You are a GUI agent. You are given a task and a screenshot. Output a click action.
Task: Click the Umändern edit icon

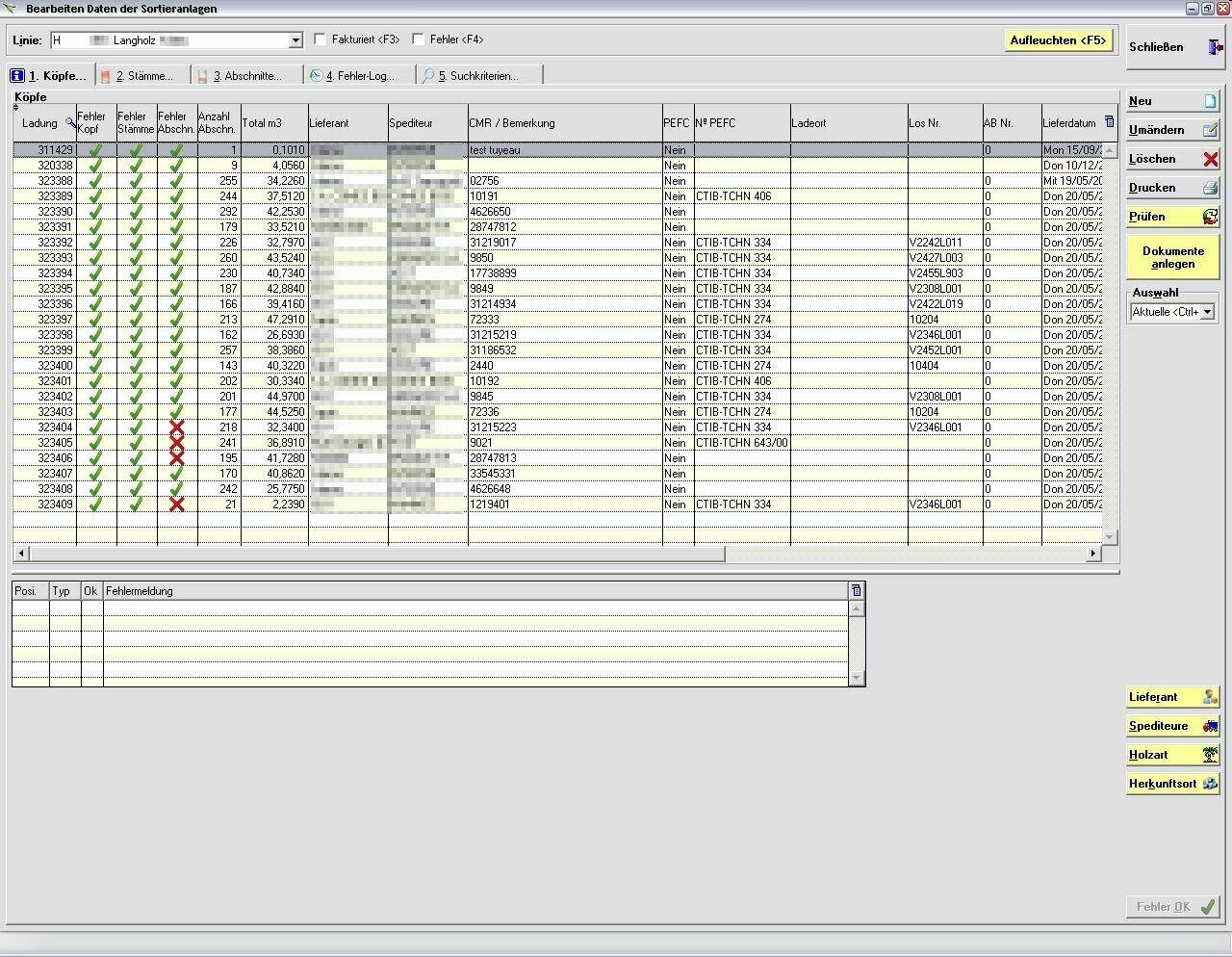pos(1210,130)
